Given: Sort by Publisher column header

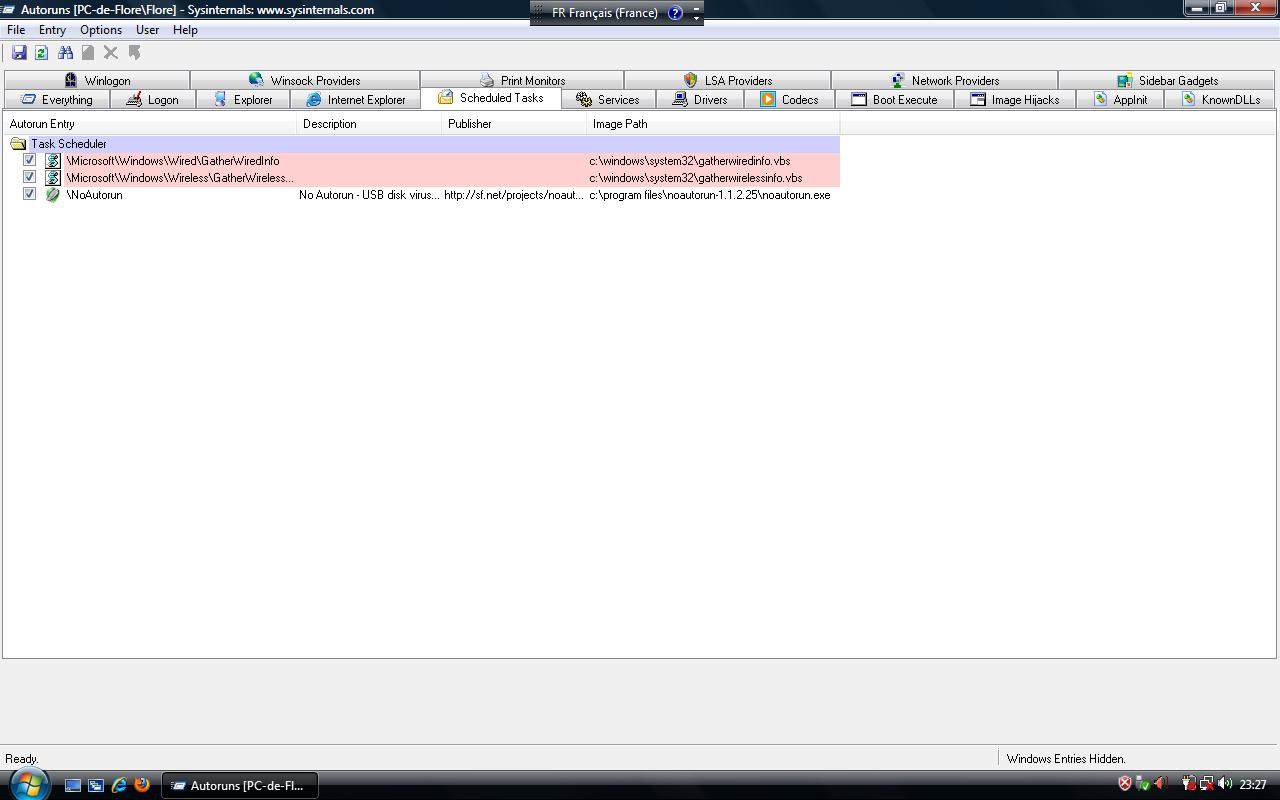Looking at the screenshot, I should click(x=514, y=124).
